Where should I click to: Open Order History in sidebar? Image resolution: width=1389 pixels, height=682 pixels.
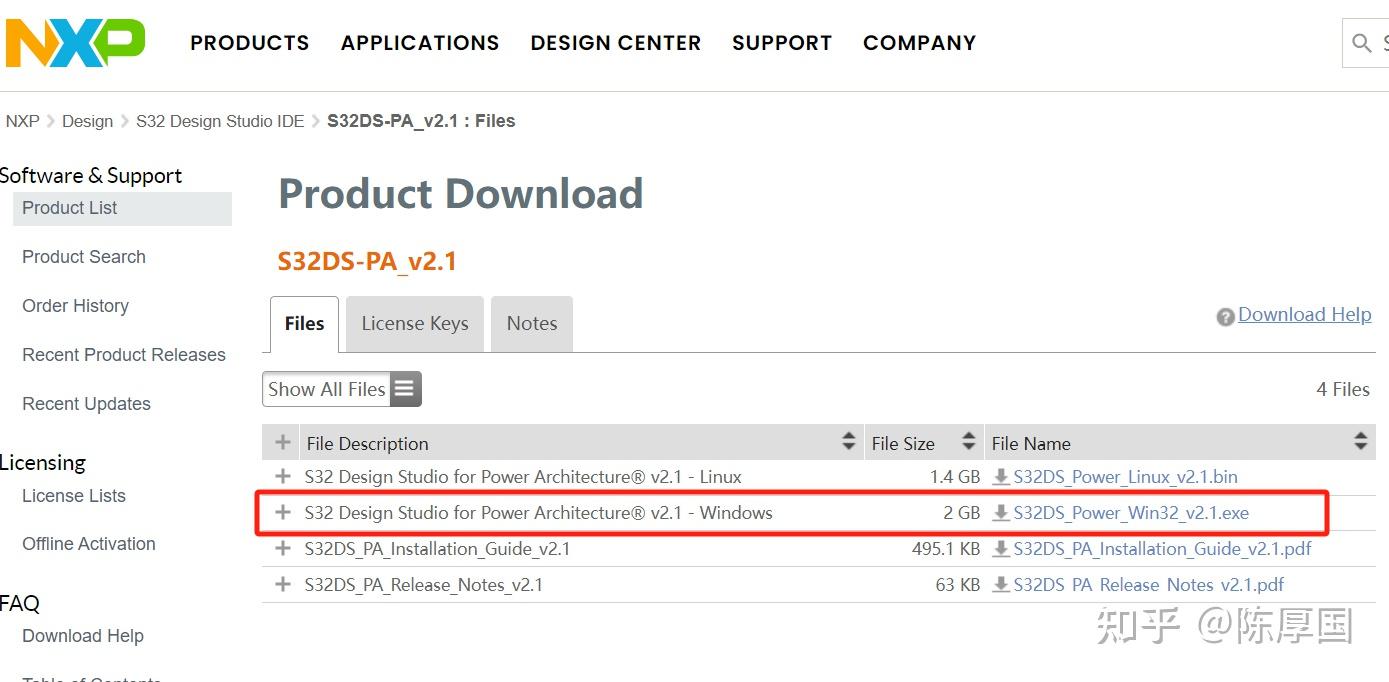[76, 306]
